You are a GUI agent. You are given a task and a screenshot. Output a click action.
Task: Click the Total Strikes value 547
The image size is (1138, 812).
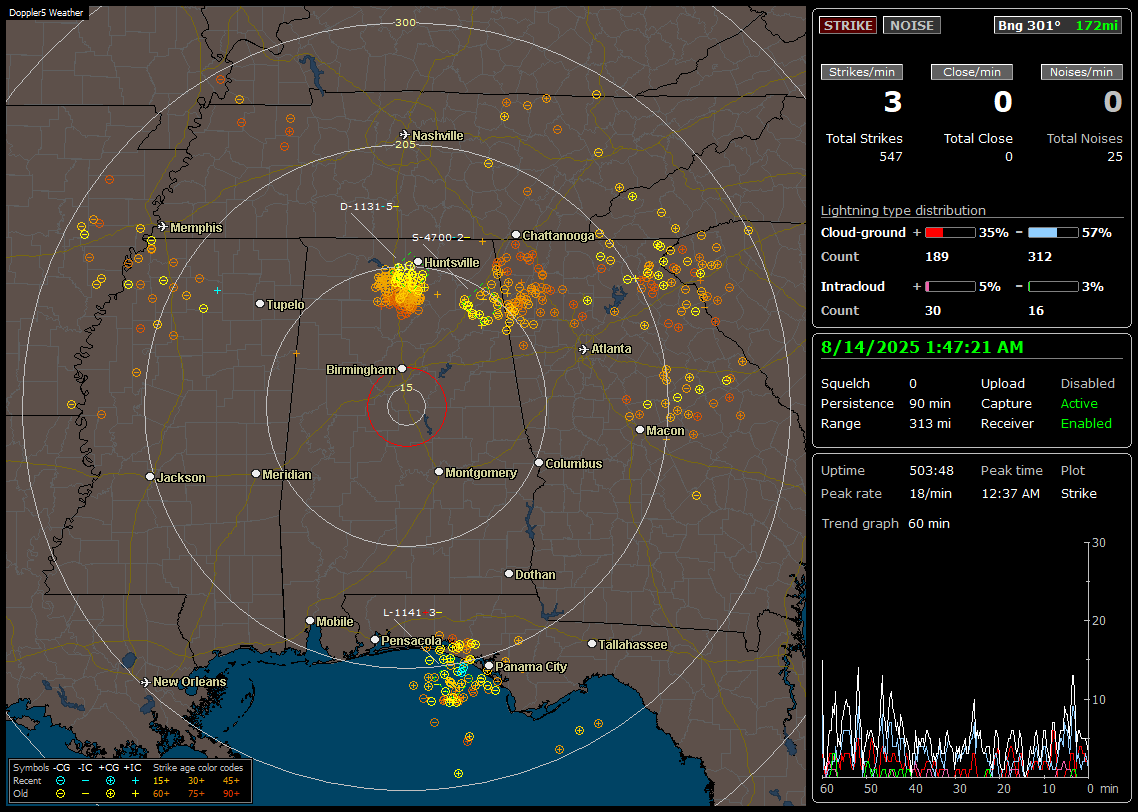click(x=891, y=157)
